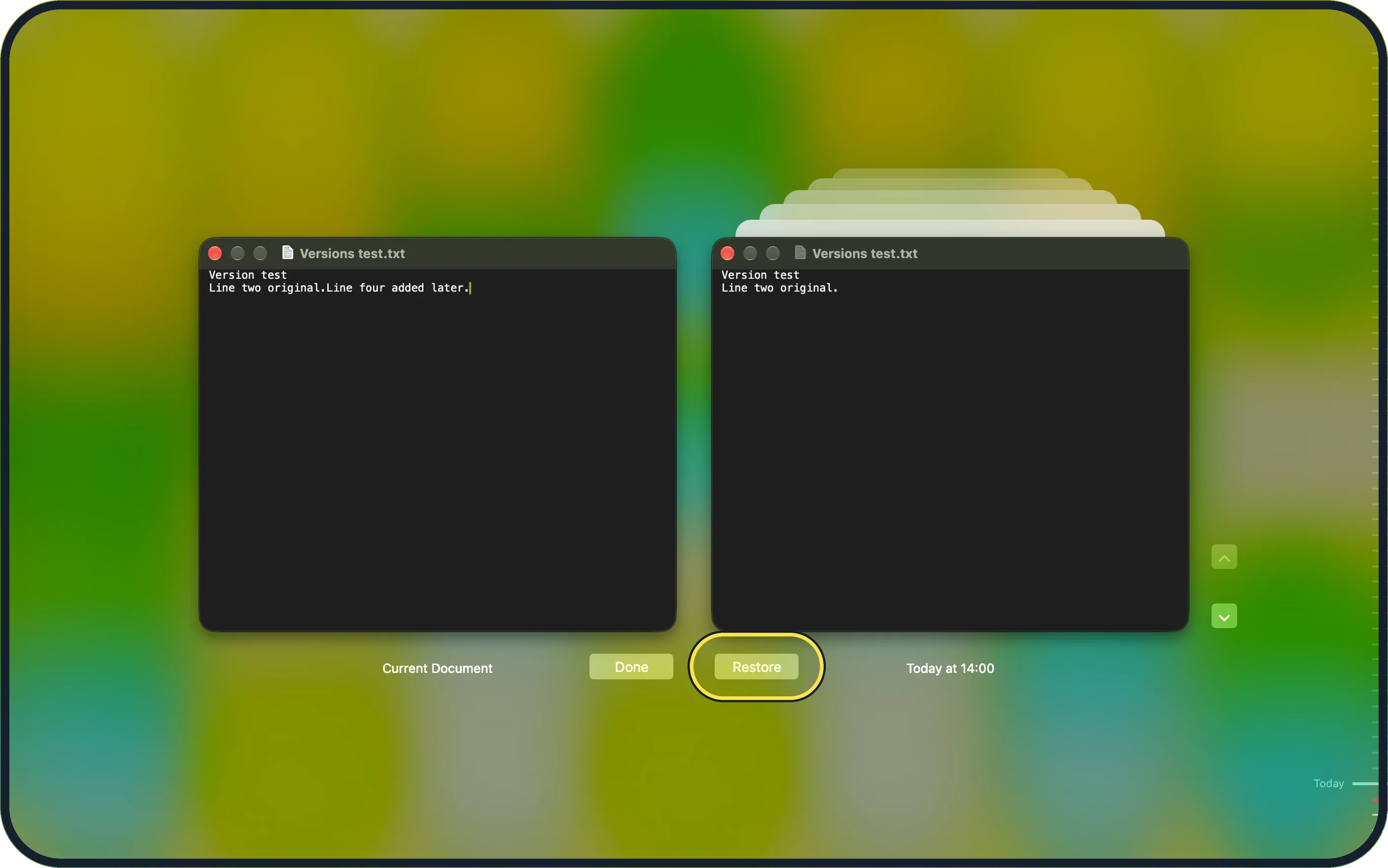Click the 'Current Document' label
The image size is (1388, 868).
pyautogui.click(x=437, y=668)
